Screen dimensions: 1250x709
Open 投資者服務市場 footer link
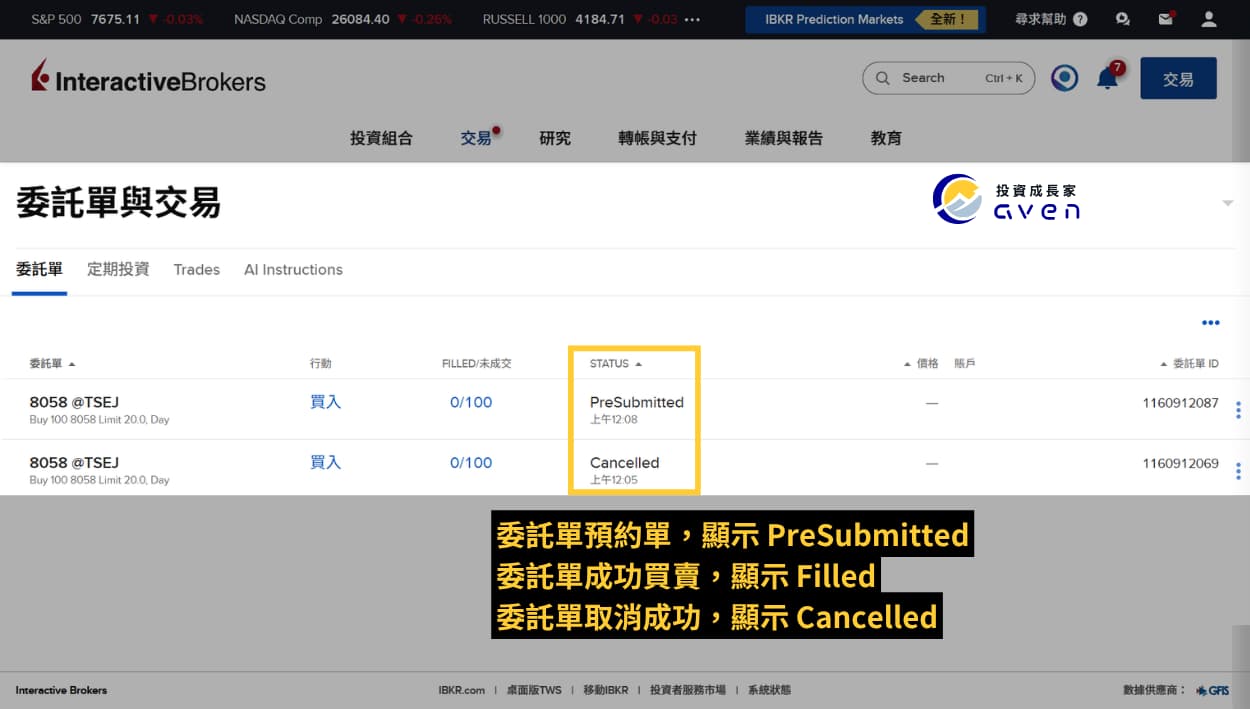point(687,690)
